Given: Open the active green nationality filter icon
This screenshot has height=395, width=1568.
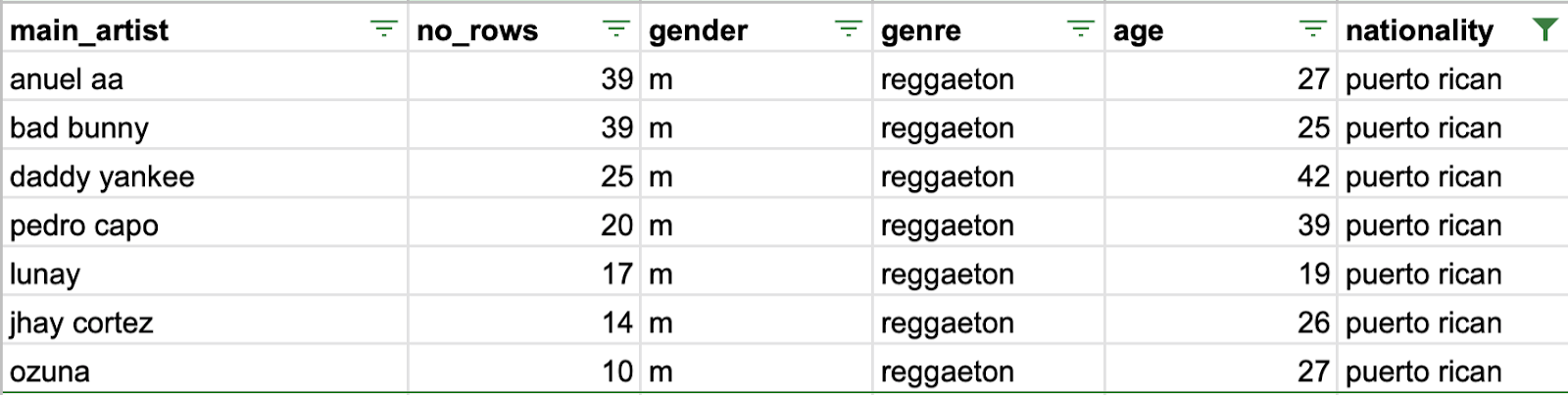Looking at the screenshot, I should coord(1544,29).
